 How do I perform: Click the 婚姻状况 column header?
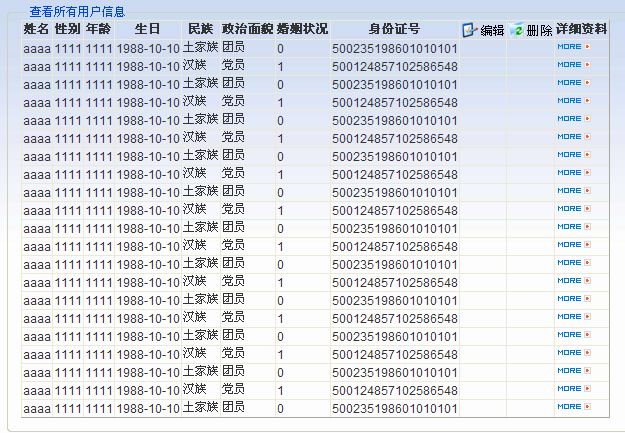click(302, 29)
